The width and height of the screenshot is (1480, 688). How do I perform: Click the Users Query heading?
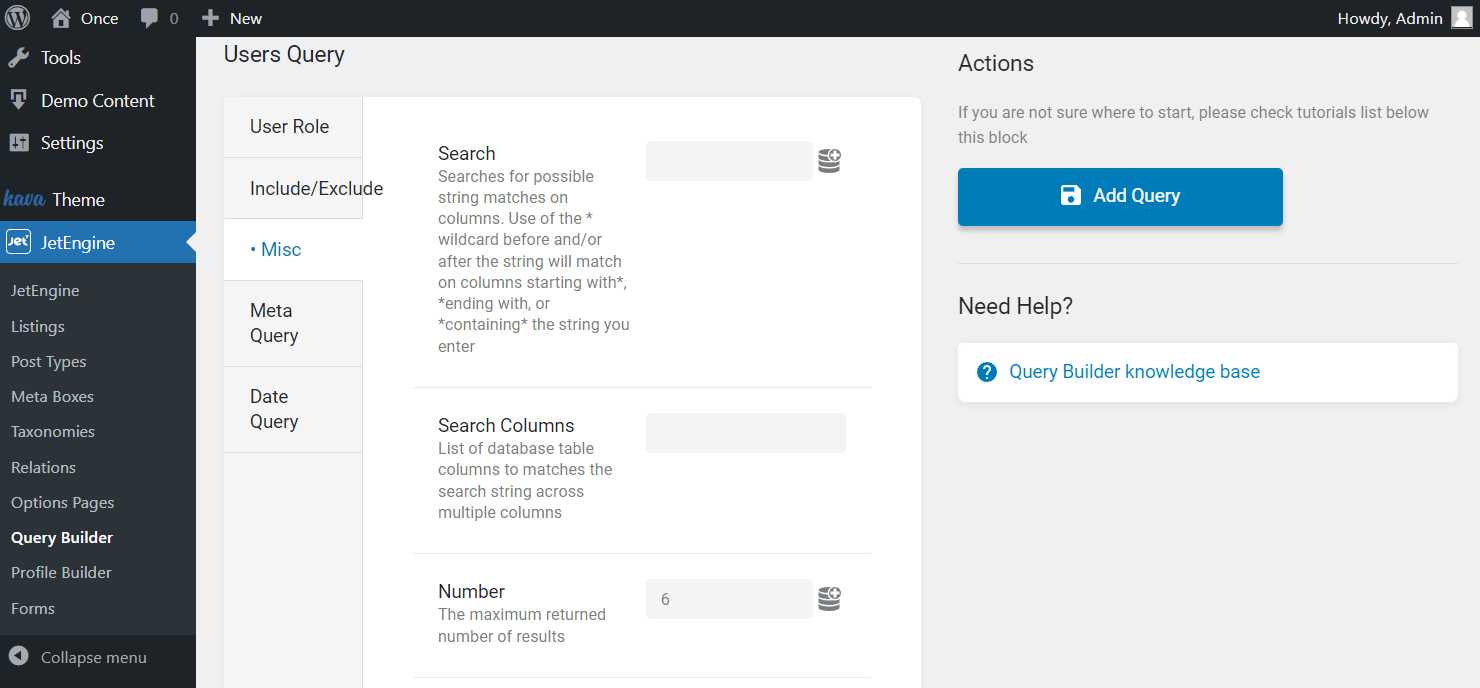[x=284, y=54]
